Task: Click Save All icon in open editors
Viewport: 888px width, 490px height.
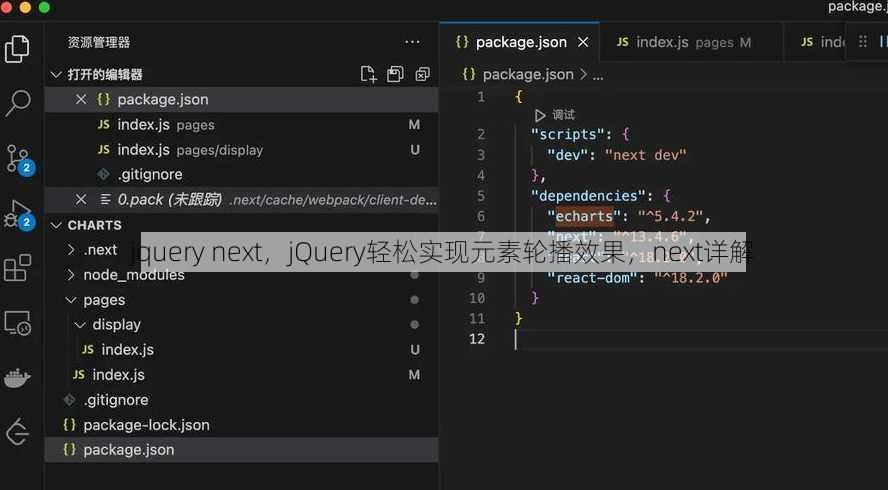Action: (x=395, y=74)
